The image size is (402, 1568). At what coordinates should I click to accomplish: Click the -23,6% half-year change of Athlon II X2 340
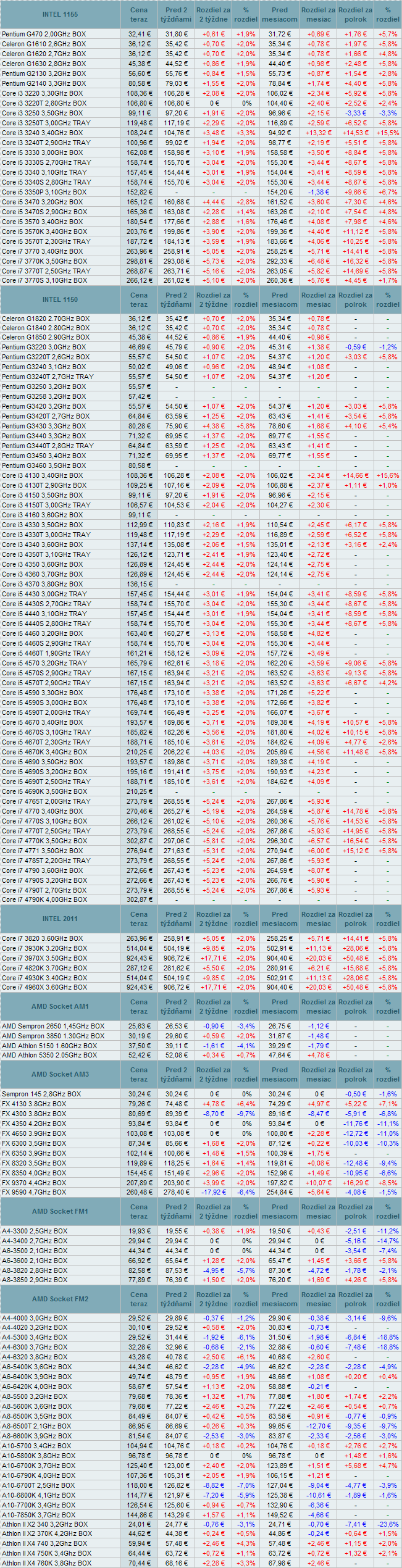(x=388, y=1524)
